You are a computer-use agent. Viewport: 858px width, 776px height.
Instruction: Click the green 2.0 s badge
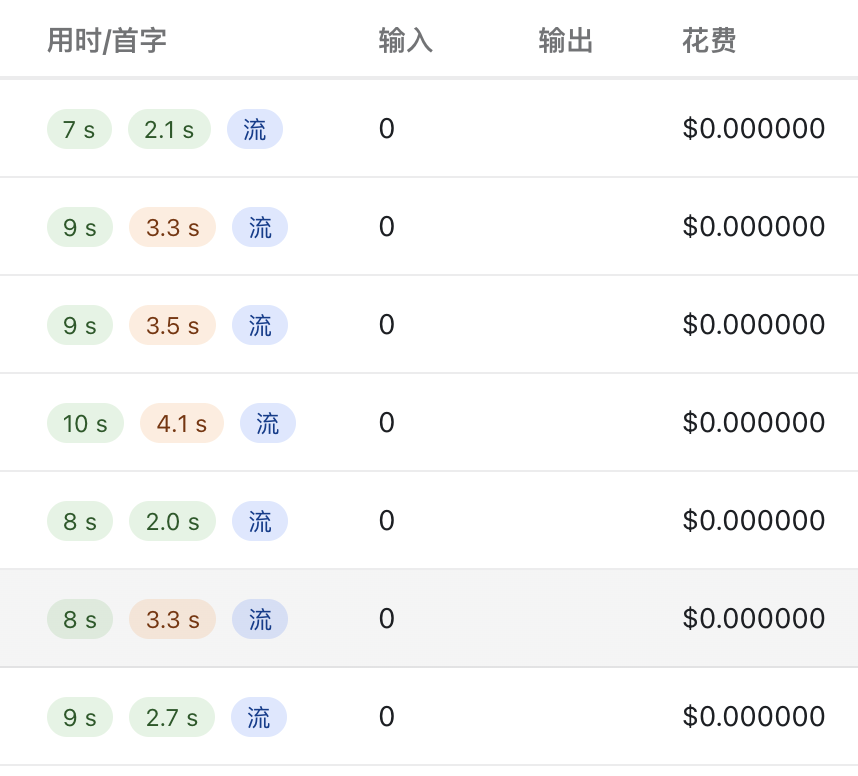pyautogui.click(x=172, y=521)
